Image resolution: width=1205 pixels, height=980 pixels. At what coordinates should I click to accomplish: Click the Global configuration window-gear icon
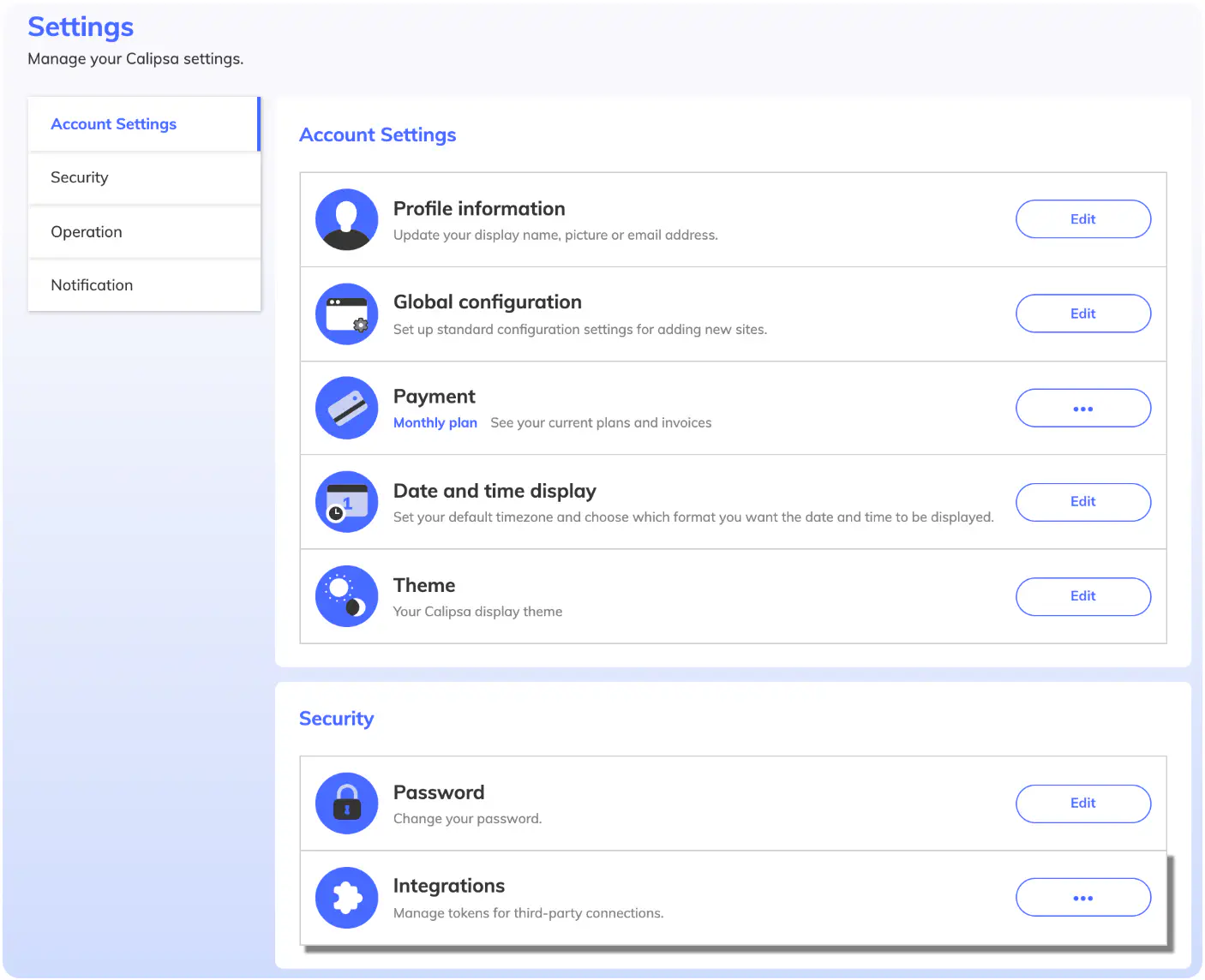point(346,314)
